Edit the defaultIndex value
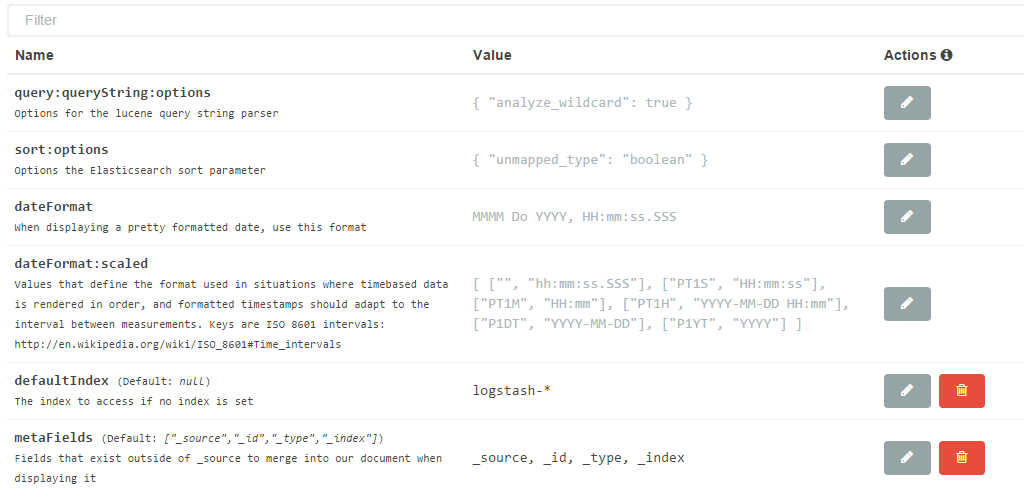1024x494 pixels. click(907, 391)
